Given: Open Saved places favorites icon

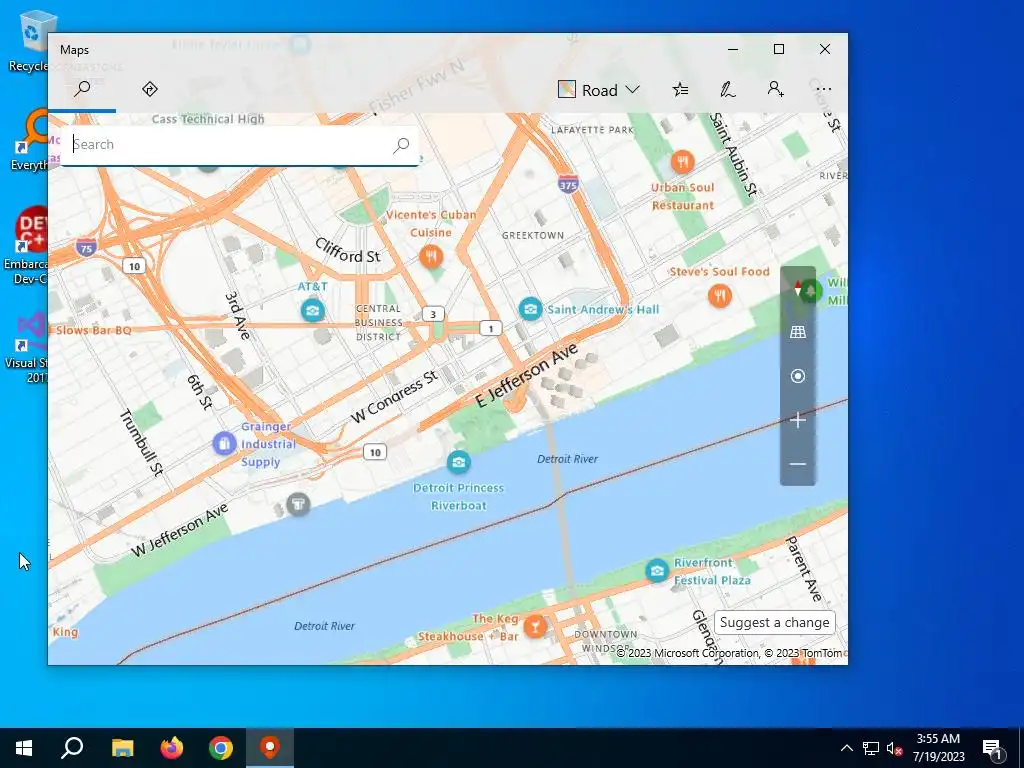Looking at the screenshot, I should pyautogui.click(x=680, y=89).
